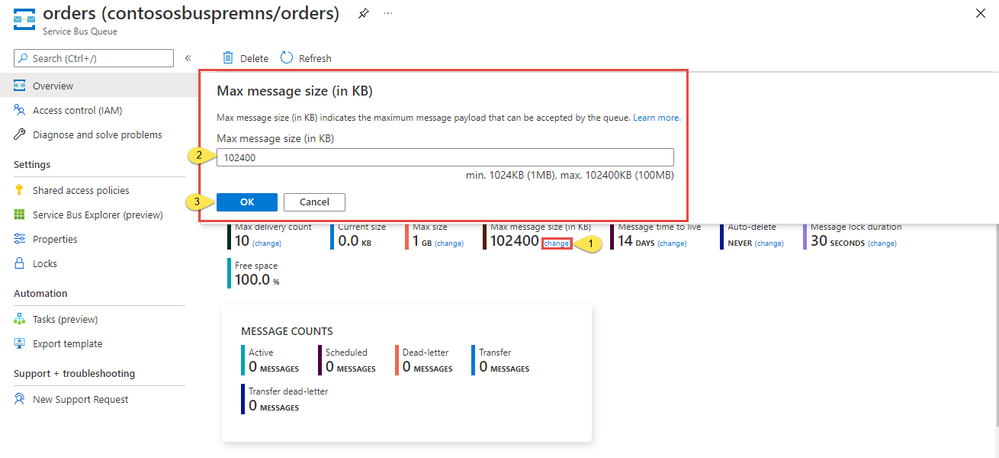Viewport: 999px width, 458px height.
Task: Confirm with the OK button
Action: tap(247, 202)
